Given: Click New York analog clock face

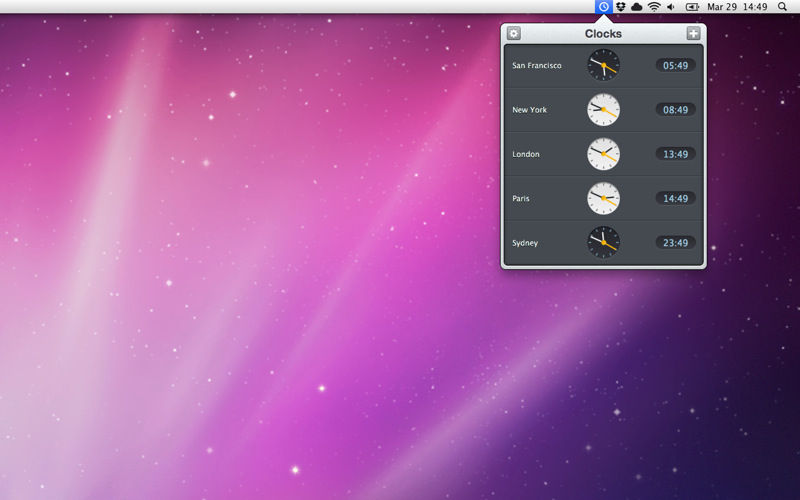Looking at the screenshot, I should click(604, 110).
